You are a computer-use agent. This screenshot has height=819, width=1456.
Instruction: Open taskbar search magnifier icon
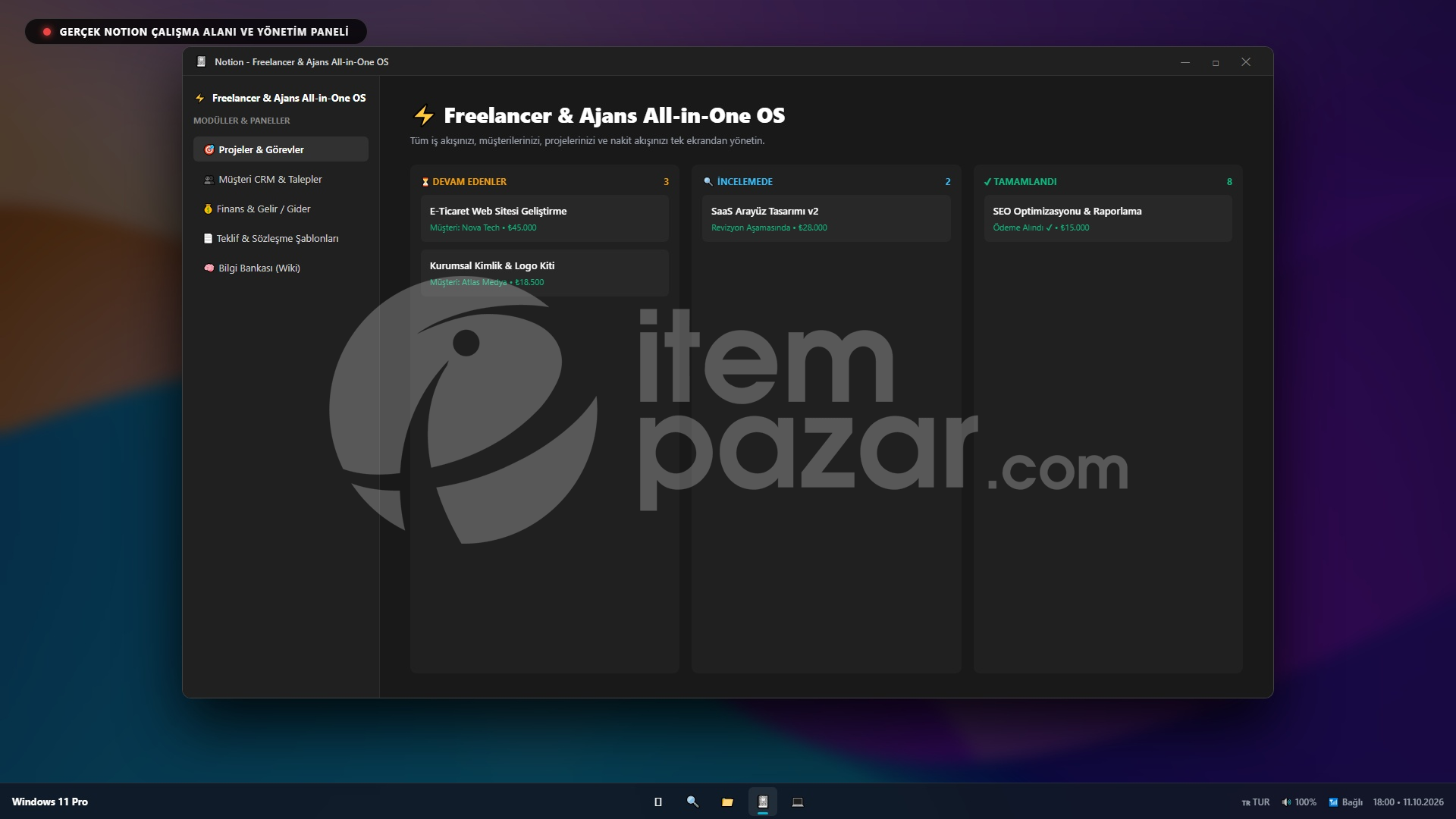pos(692,802)
